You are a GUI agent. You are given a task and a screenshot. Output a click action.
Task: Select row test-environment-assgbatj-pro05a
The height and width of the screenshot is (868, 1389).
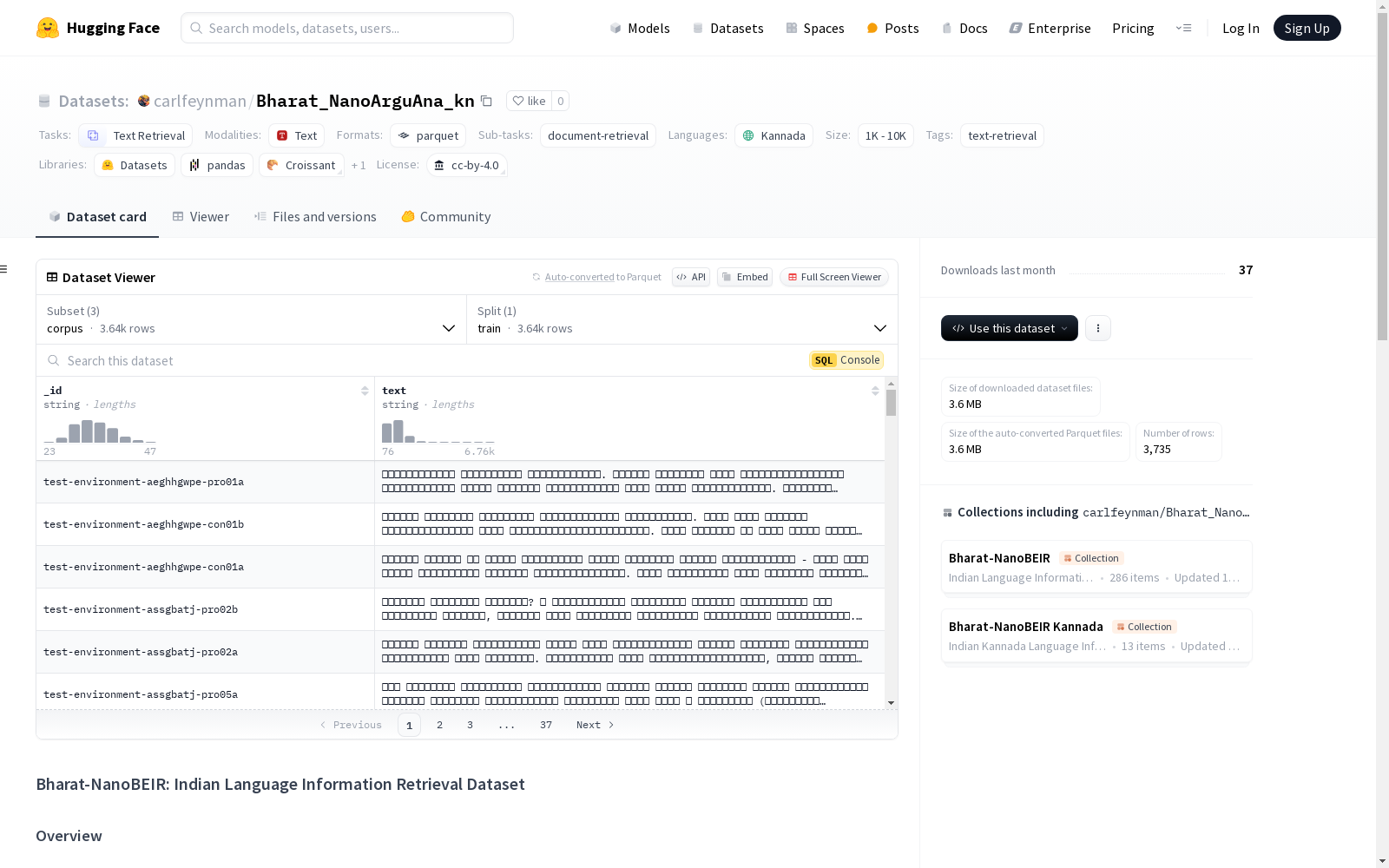pos(461,692)
